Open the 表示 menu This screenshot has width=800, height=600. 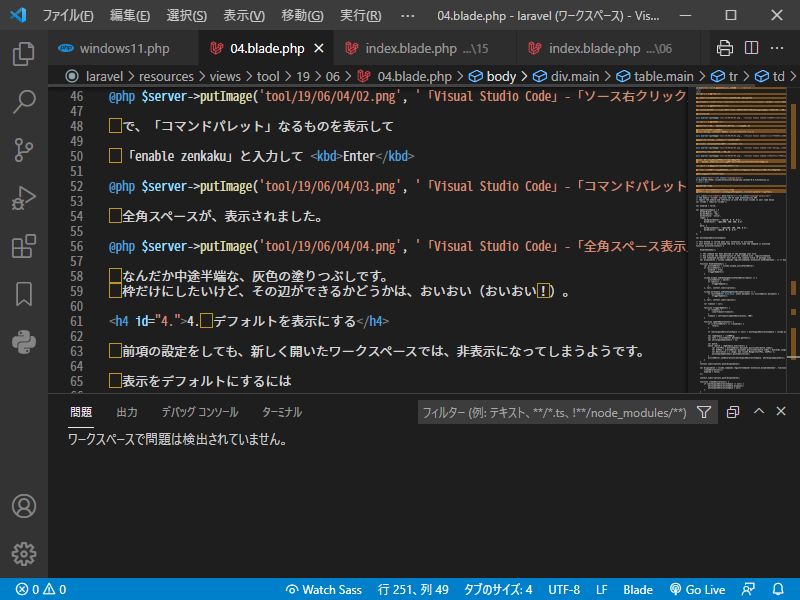pos(243,16)
